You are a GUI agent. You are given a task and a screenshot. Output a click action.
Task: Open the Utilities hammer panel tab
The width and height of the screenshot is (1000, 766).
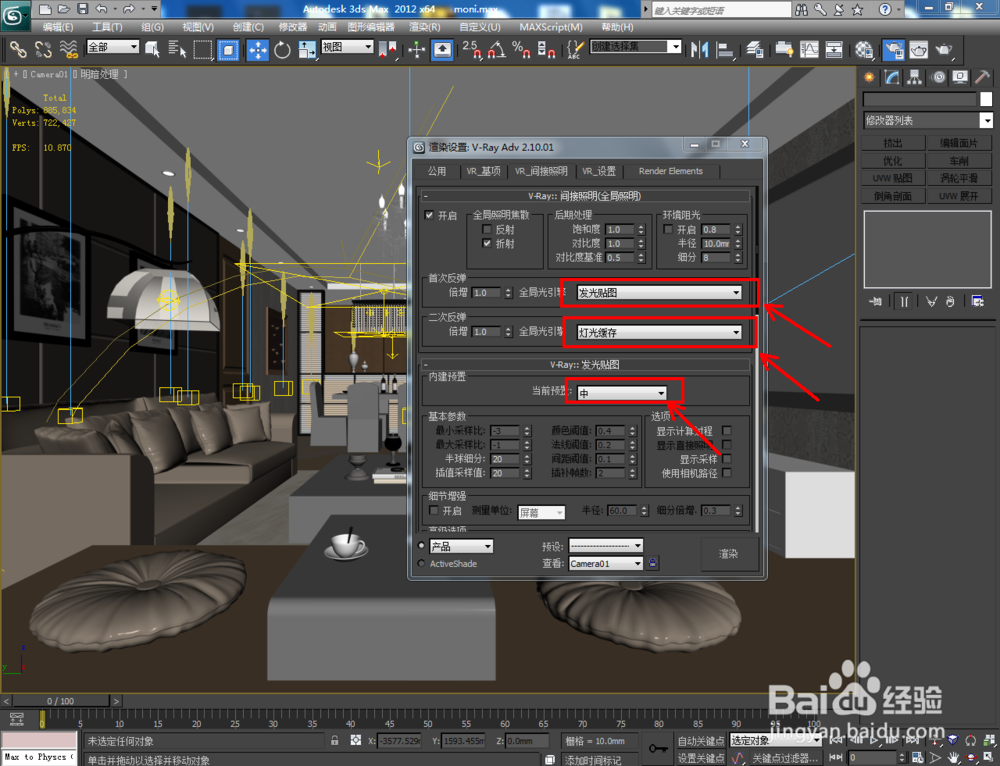(983, 77)
